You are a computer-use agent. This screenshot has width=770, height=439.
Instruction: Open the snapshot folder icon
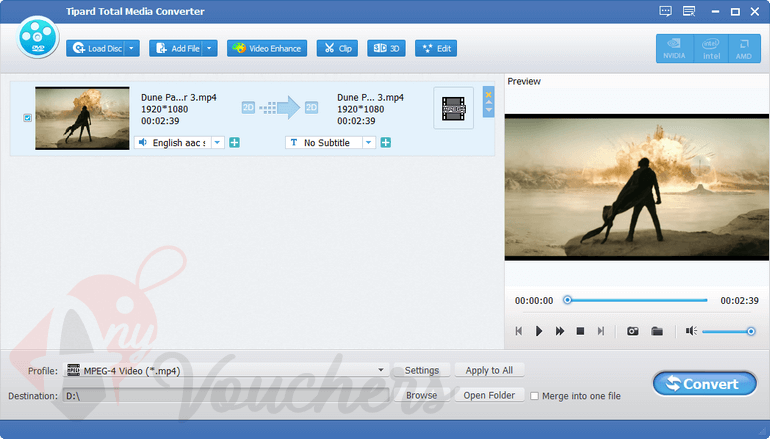(x=657, y=331)
